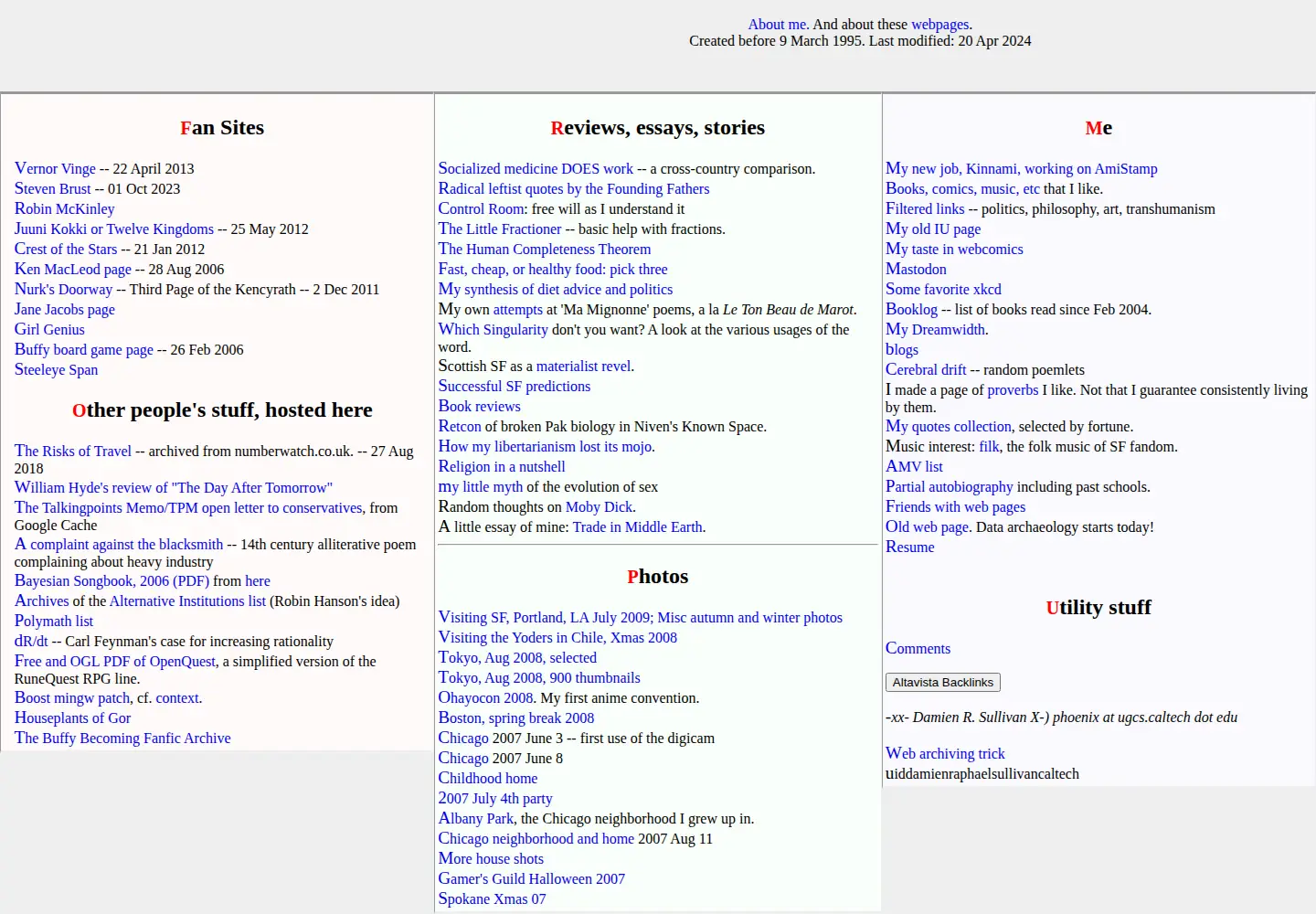Open the AMV list link
1316x914 pixels.
[x=914, y=466]
